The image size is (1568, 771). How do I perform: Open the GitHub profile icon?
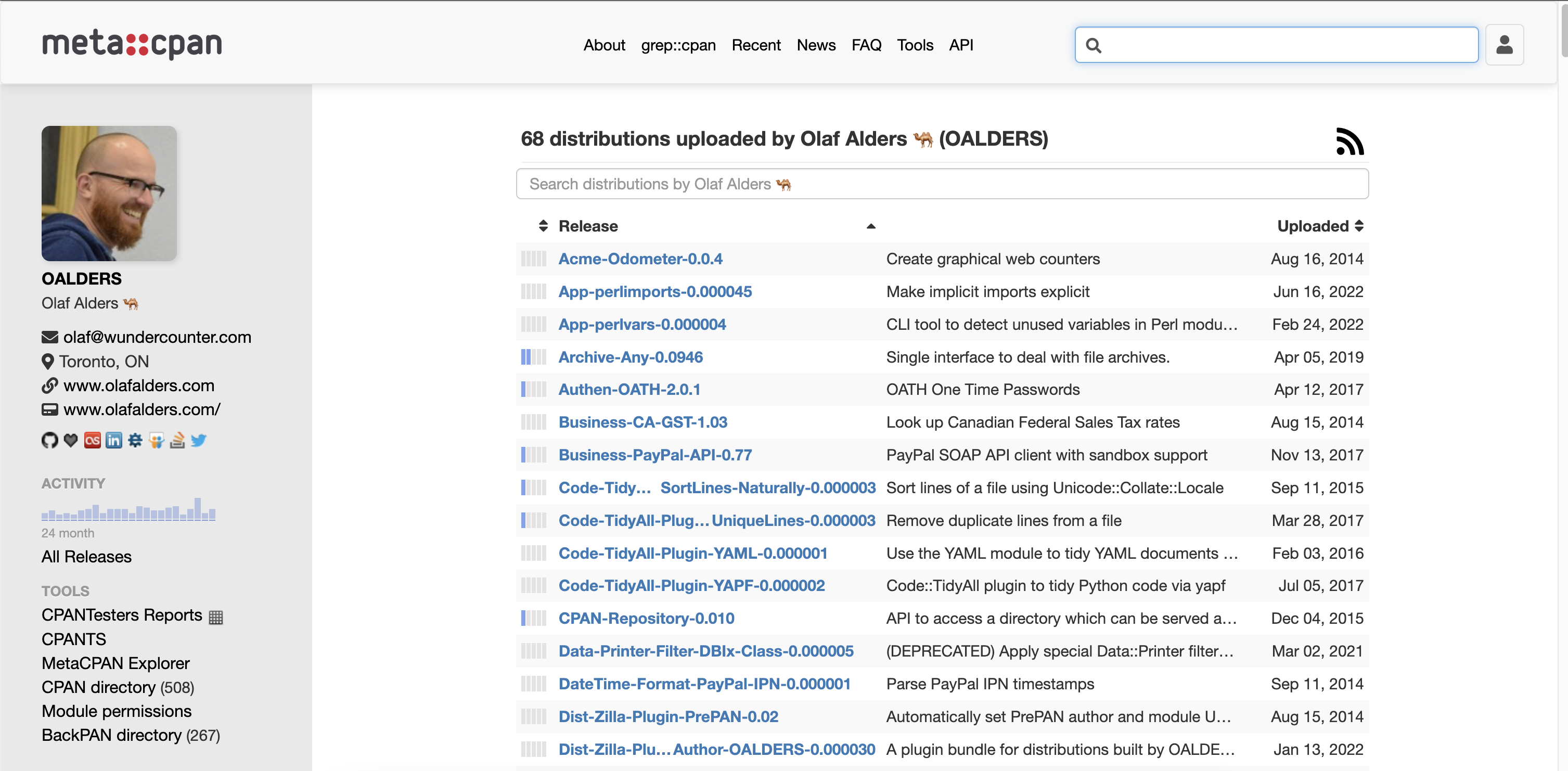tap(49, 440)
